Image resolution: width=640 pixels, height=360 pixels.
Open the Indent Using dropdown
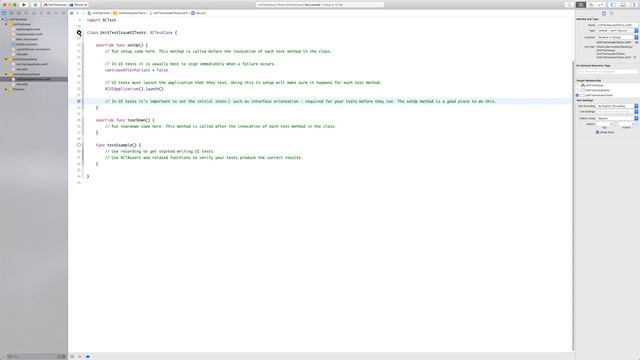coord(617,118)
